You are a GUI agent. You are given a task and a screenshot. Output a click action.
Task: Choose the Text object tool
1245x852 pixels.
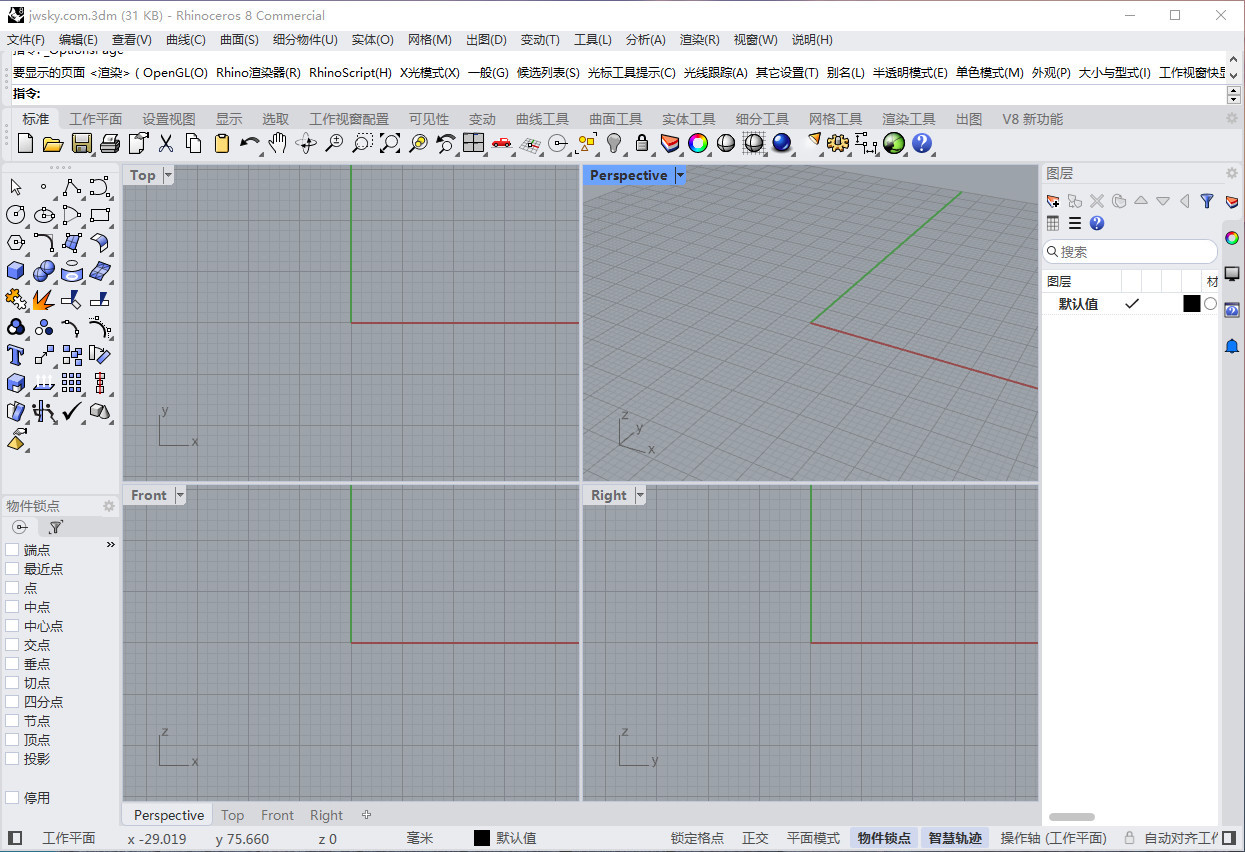(15, 354)
